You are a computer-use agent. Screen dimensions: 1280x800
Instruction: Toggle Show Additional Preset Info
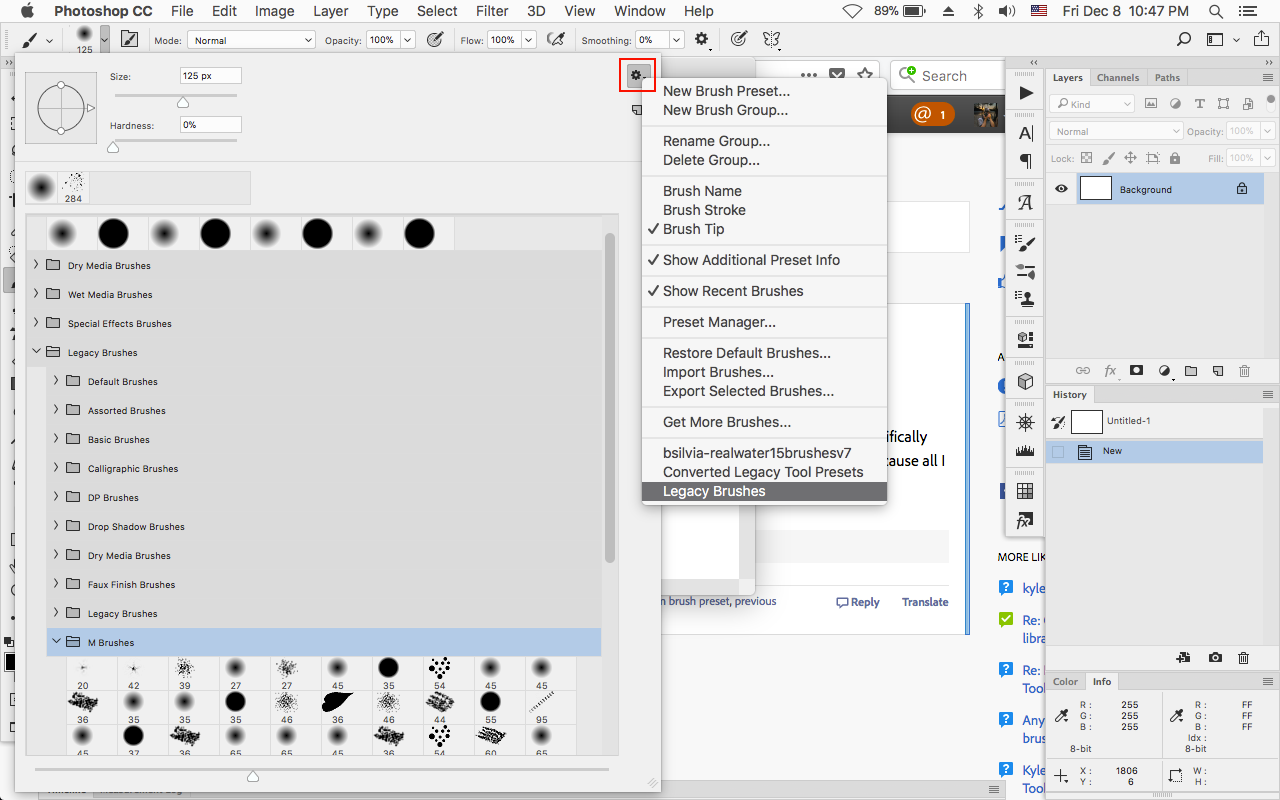point(751,260)
